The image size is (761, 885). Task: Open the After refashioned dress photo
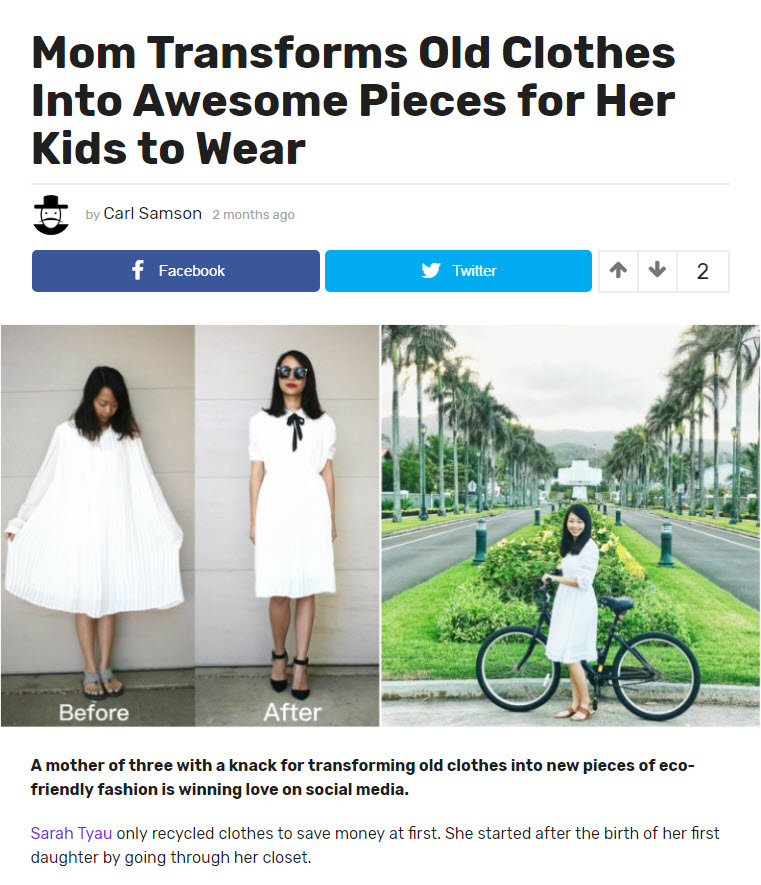pos(287,525)
